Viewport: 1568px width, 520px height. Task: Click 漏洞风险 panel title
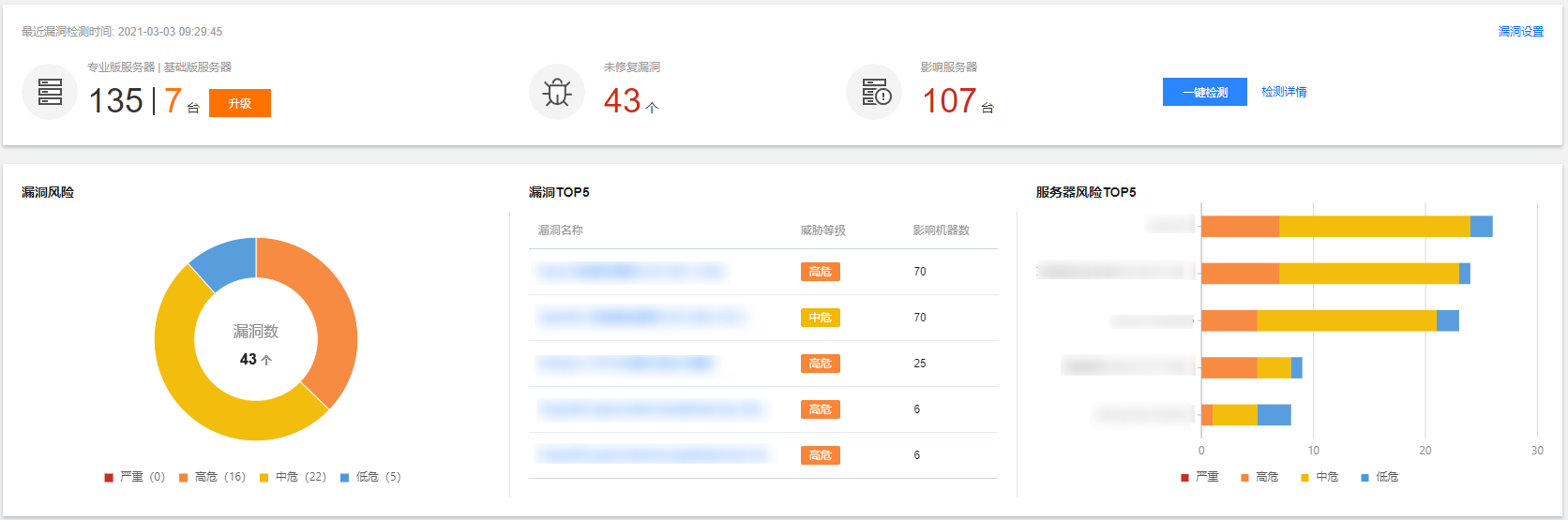tap(48, 192)
